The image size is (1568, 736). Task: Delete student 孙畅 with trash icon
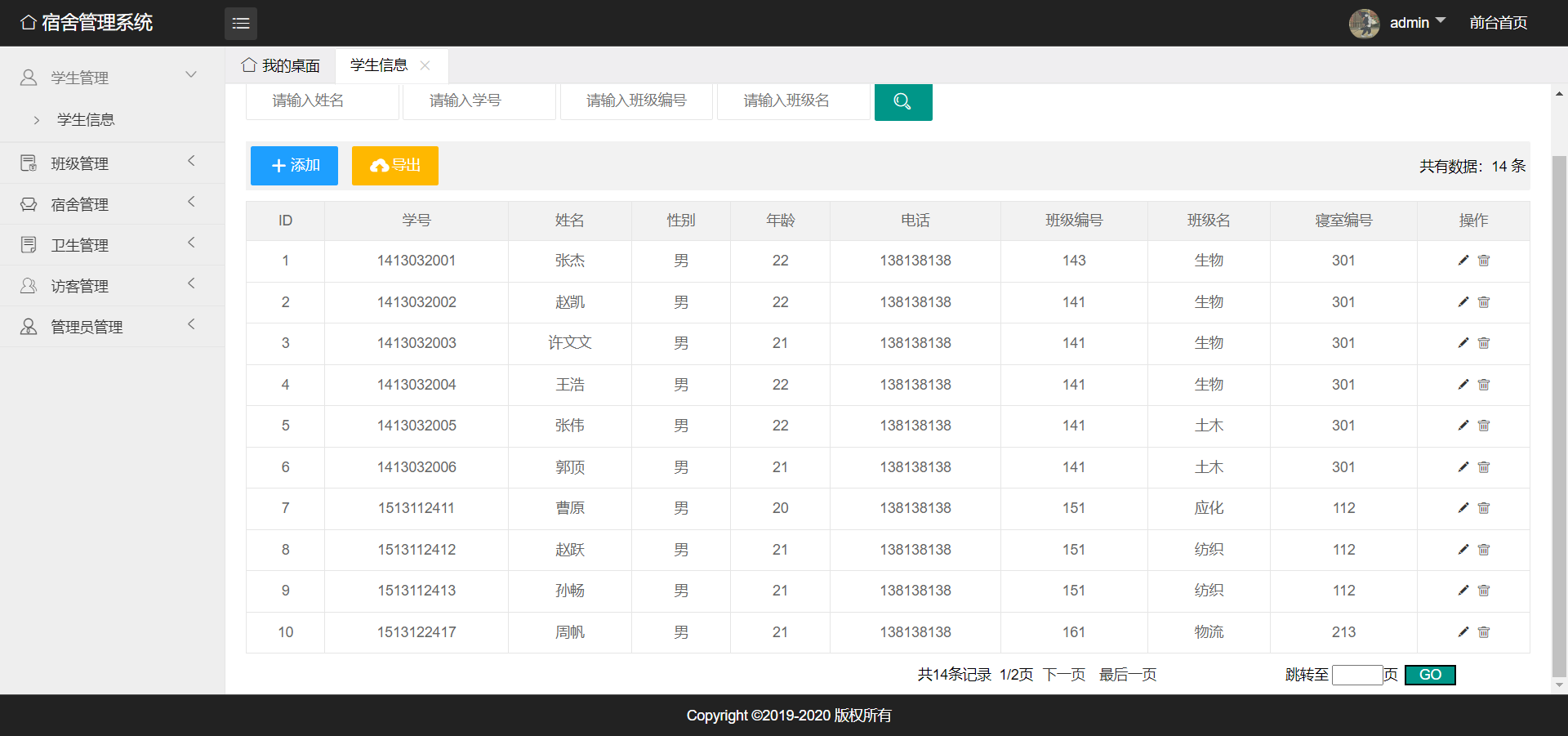point(1484,591)
